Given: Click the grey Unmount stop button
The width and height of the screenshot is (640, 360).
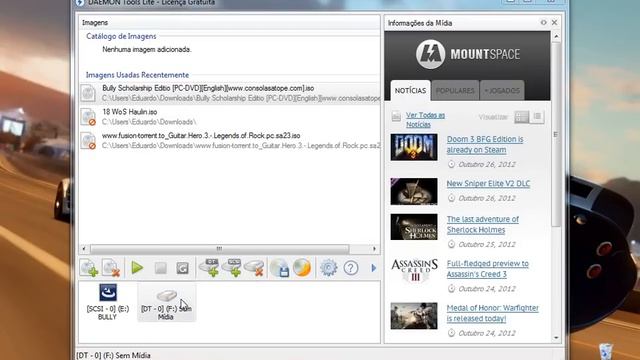Looking at the screenshot, I should [x=160, y=268].
